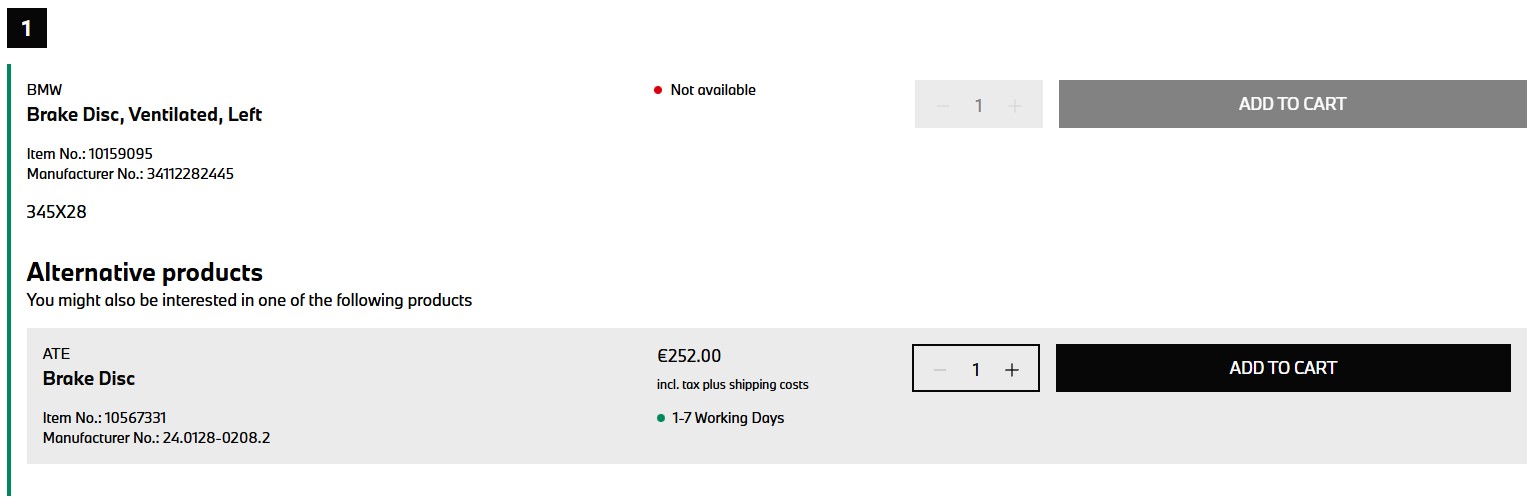Select the BMW brake disc quantity field
The image size is (1539, 500).
[978, 105]
